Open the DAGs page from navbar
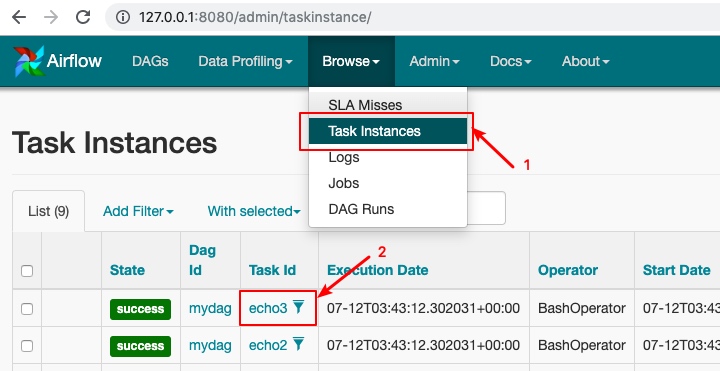 [150, 61]
